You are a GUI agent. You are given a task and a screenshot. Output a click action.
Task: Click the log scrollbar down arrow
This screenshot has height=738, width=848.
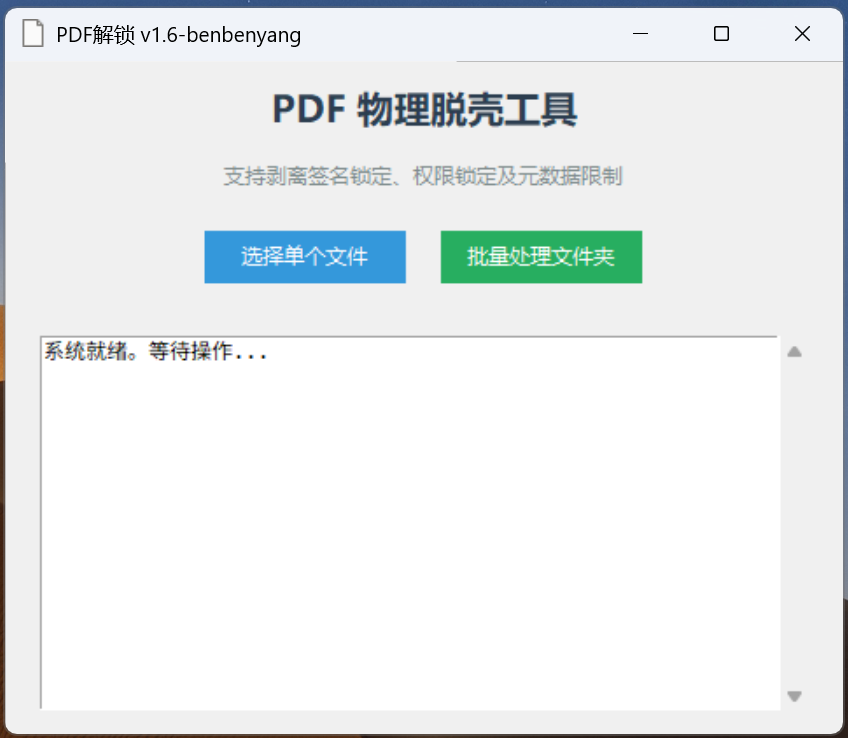[795, 696]
